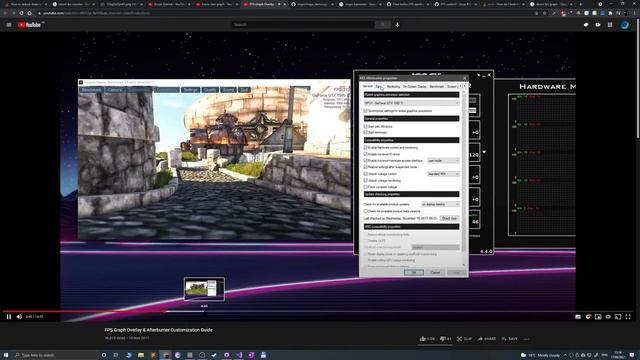The image size is (640, 360).
Task: Click the YouTube search magnifier button
Action: [x=382, y=25]
